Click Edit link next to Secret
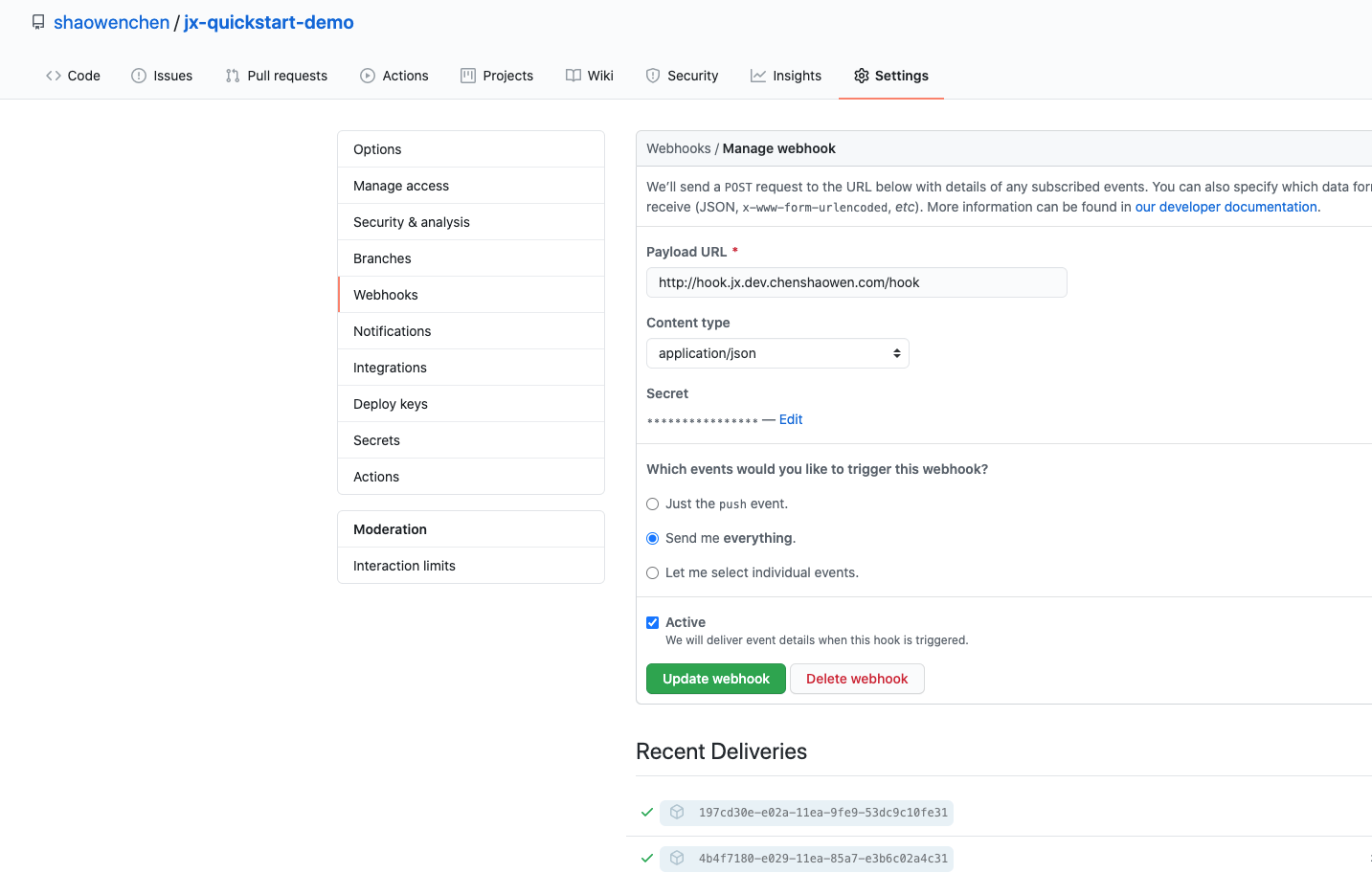Screen dimensions: 1372x873 791,419
